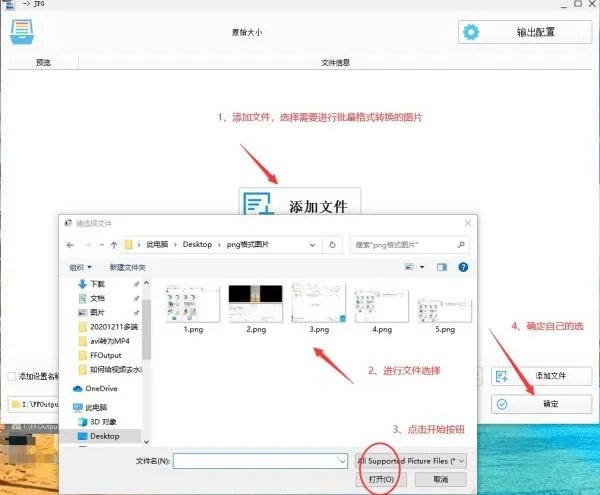Click 此电脑 in the address breadcrumb
This screenshot has width=600, height=495.
[157, 244]
